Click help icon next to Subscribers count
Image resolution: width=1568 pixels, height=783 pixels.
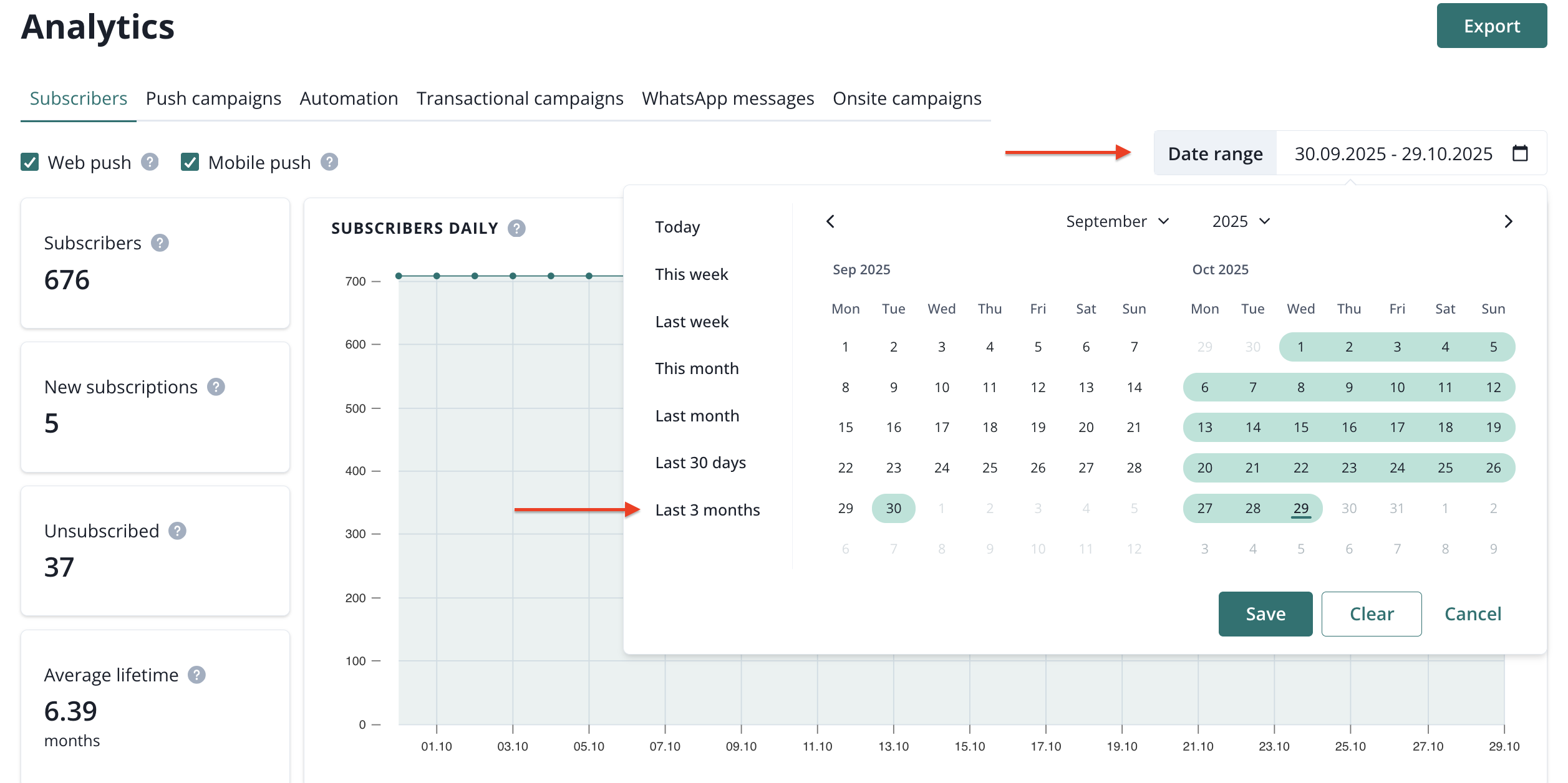pos(160,243)
